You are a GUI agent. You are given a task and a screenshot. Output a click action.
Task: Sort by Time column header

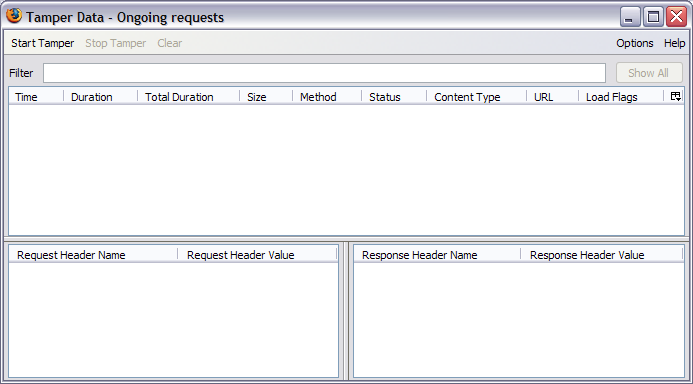(x=36, y=97)
